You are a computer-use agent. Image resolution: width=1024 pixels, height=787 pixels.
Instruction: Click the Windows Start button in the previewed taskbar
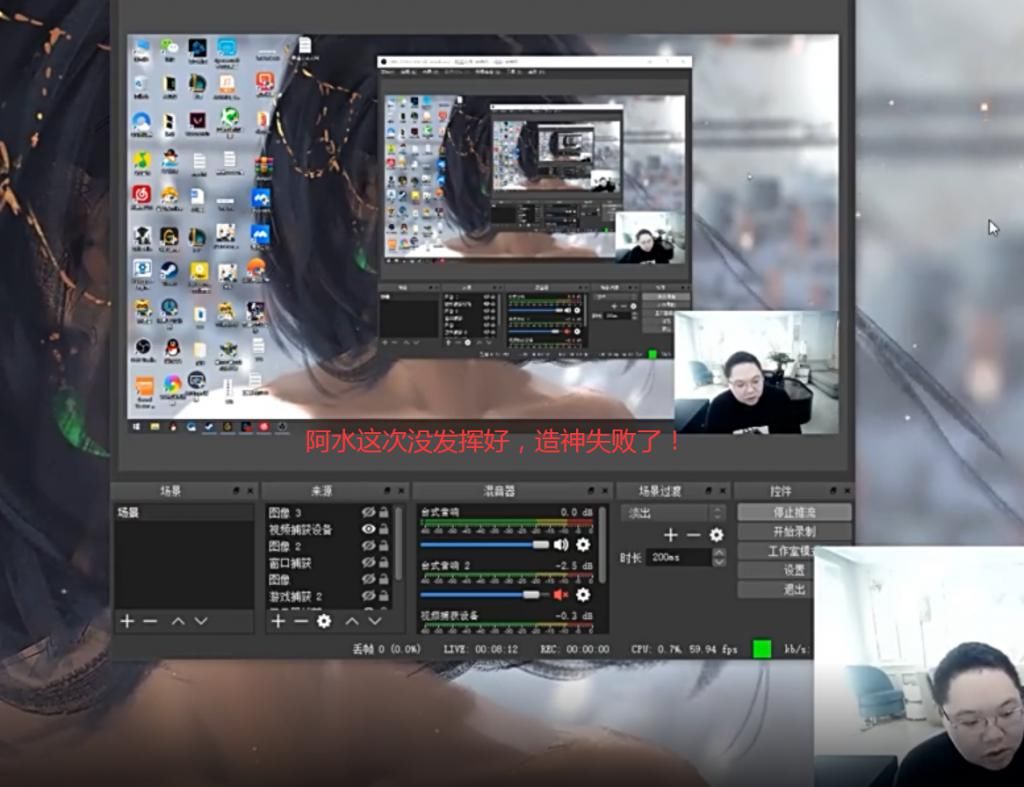coord(137,427)
